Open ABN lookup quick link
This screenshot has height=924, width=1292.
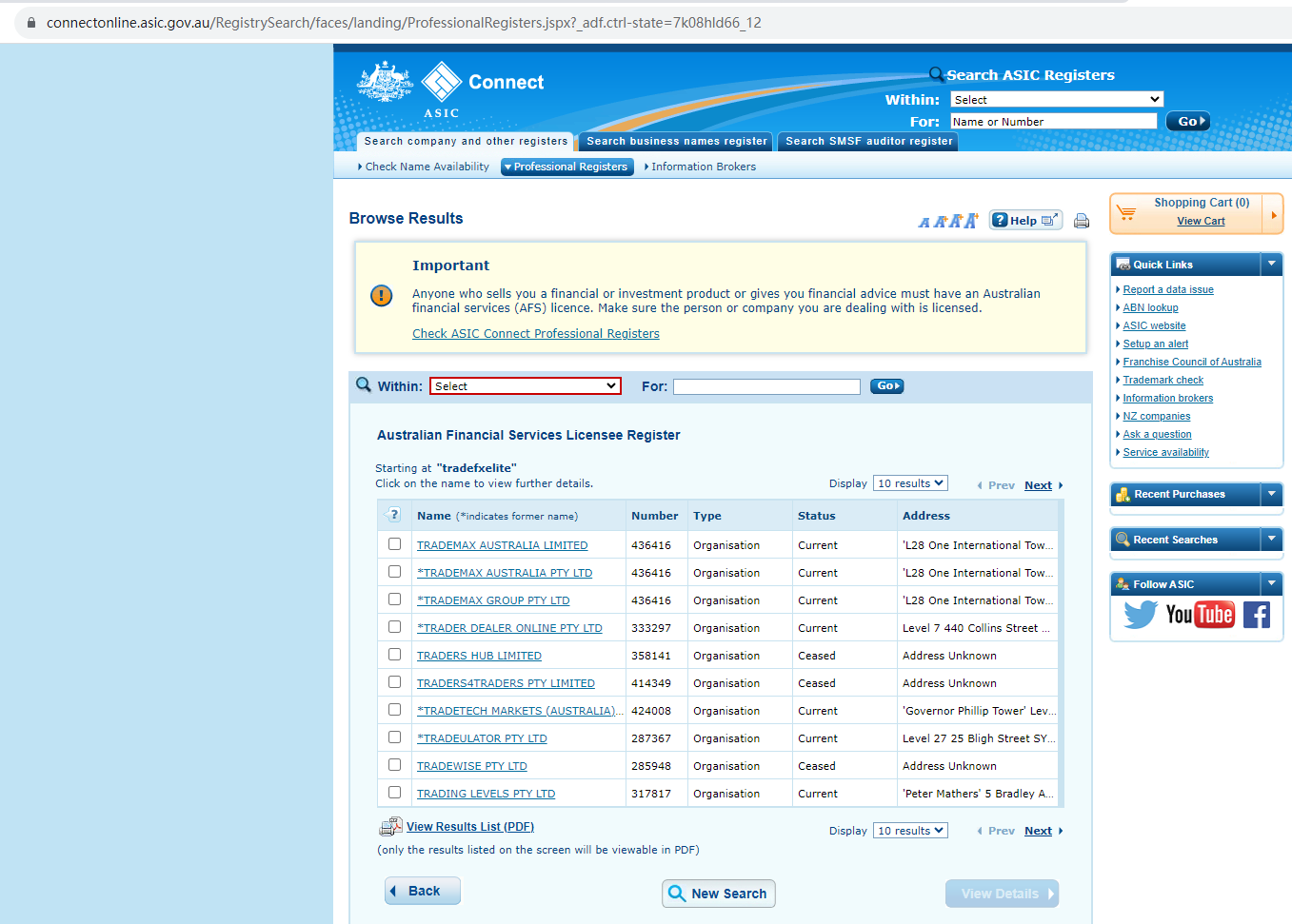[1150, 307]
